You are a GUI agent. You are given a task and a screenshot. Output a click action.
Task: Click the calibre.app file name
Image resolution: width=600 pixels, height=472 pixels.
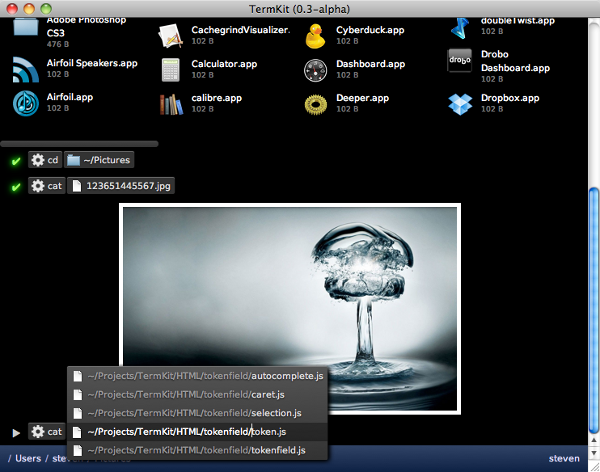pos(217,98)
